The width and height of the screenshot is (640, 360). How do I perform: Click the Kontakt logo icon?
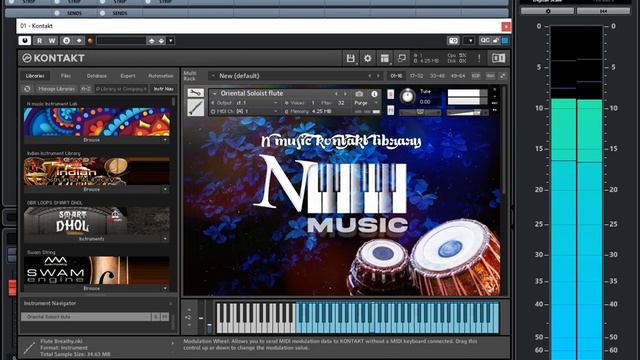[x=27, y=58]
